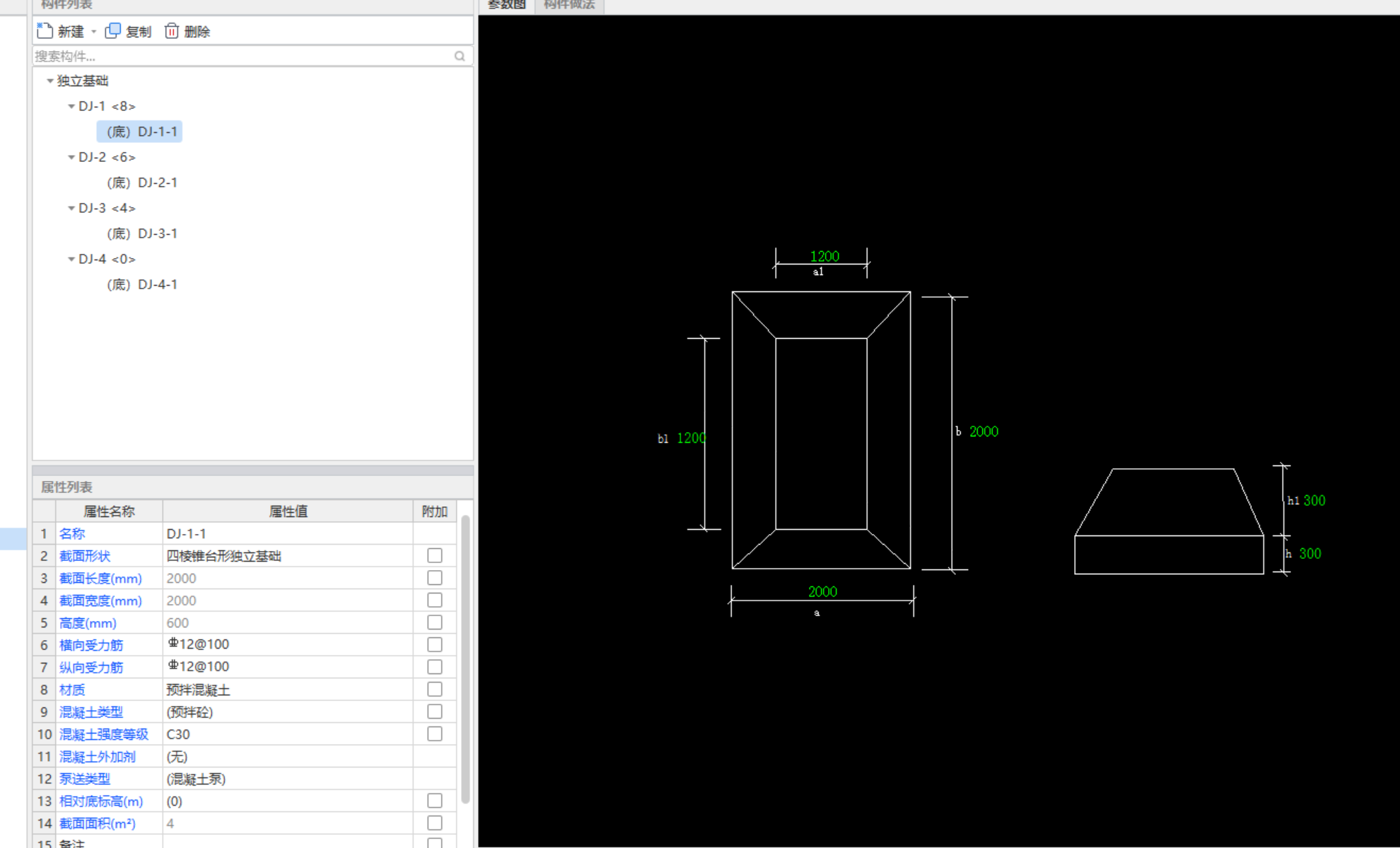Collapse the 独立基础 tree node
Viewport: 1400px width, 848px height.
click(49, 81)
